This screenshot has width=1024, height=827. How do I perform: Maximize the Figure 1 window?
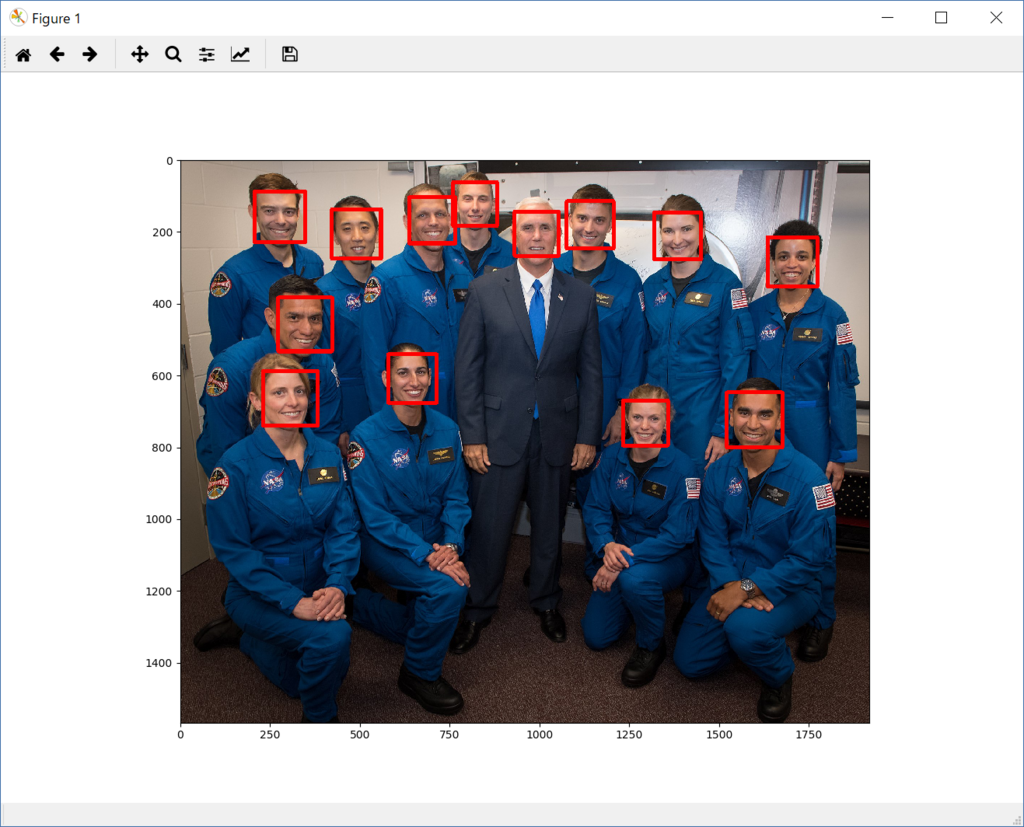[x=941, y=18]
